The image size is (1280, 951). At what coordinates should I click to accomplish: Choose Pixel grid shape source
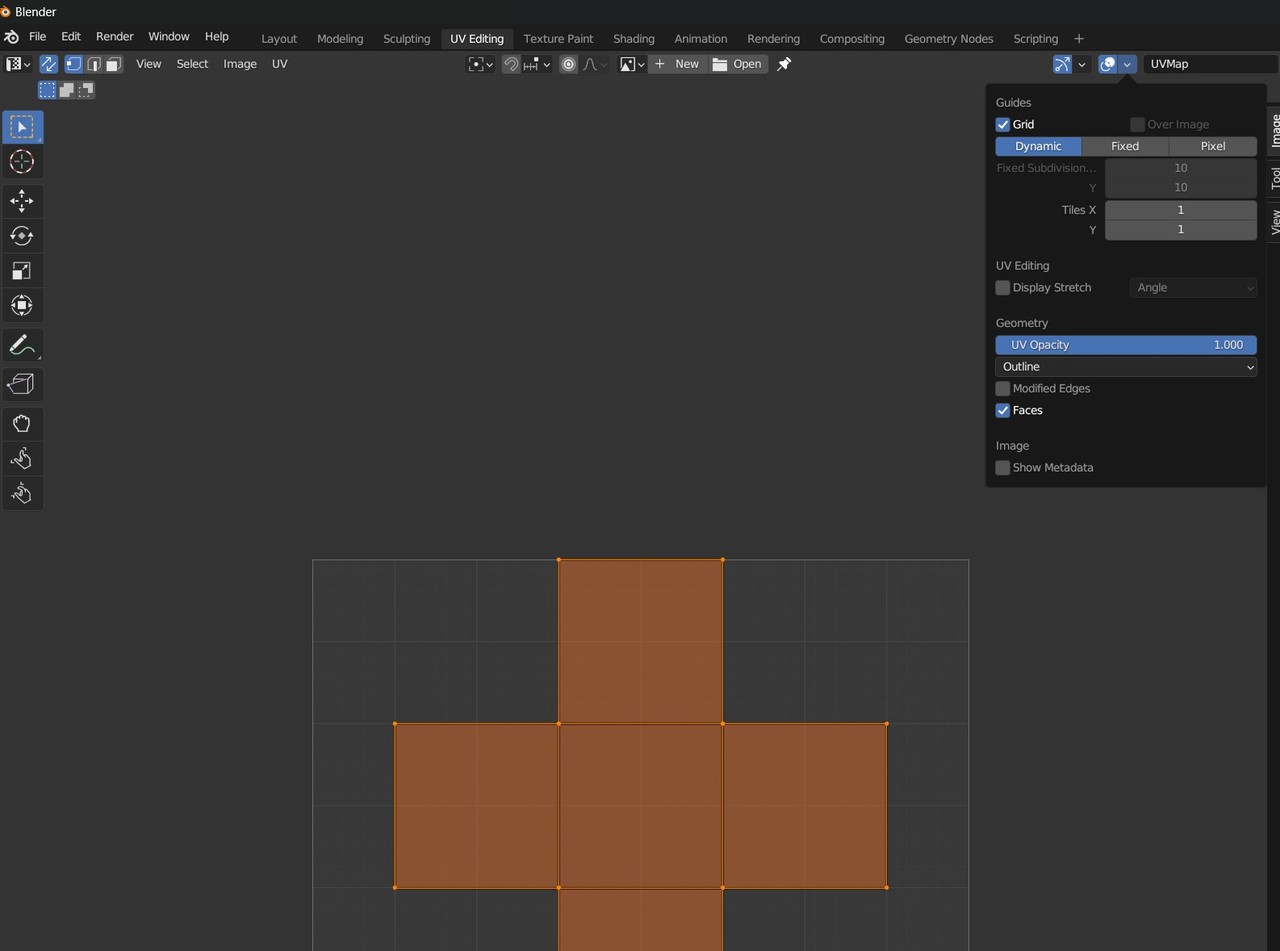[x=1213, y=146]
